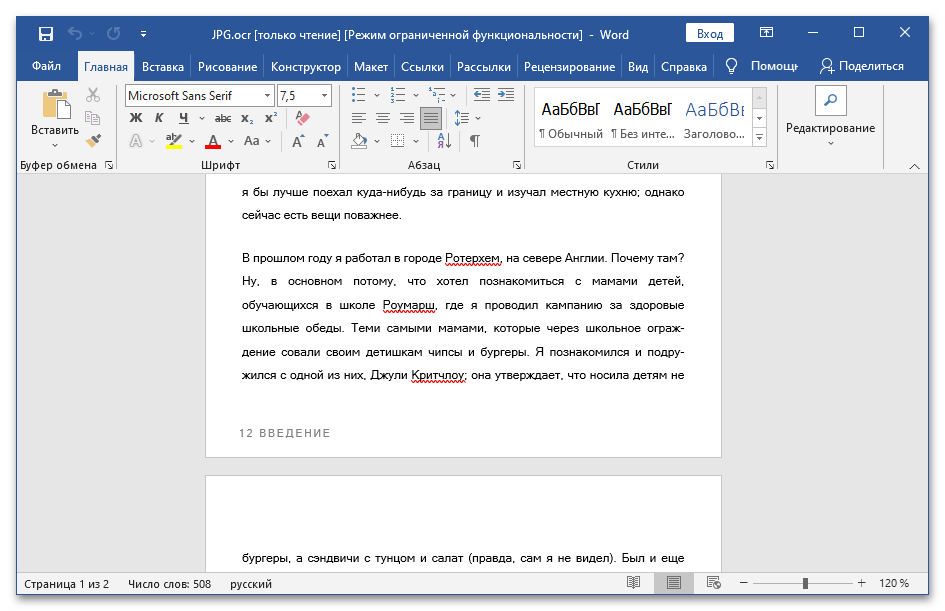
Task: Toggle underline Ч formatting
Action: [x=183, y=118]
